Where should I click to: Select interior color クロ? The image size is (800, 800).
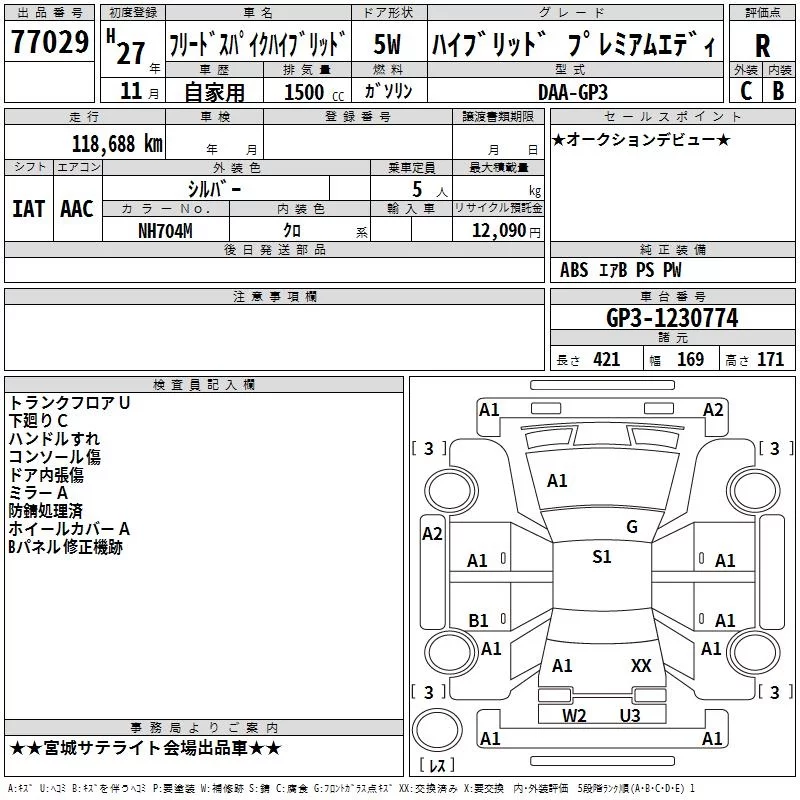click(292, 231)
